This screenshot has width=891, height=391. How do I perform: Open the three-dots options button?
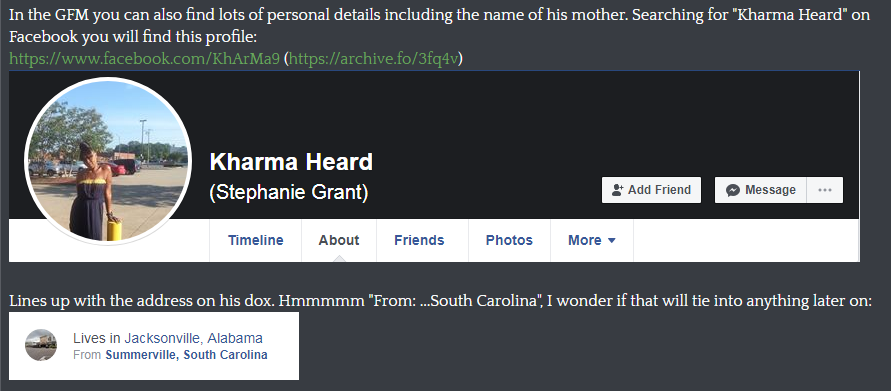(825, 190)
